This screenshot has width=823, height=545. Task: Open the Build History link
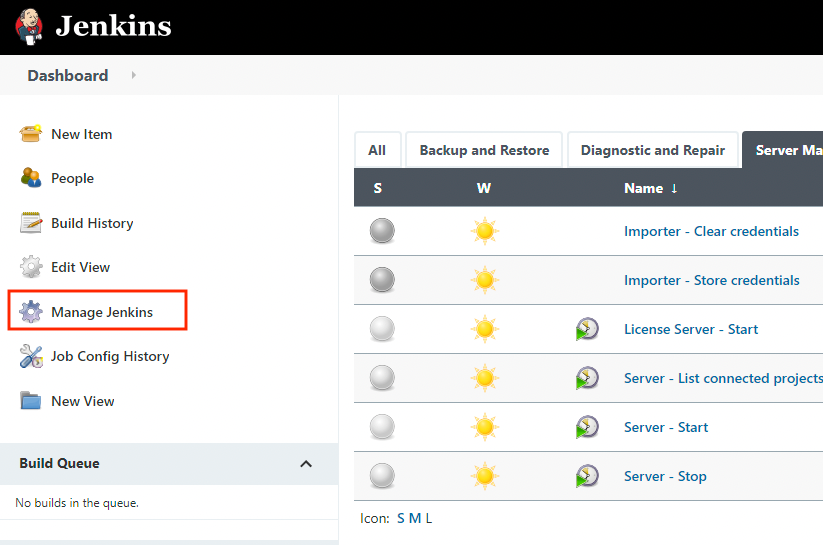click(92, 223)
